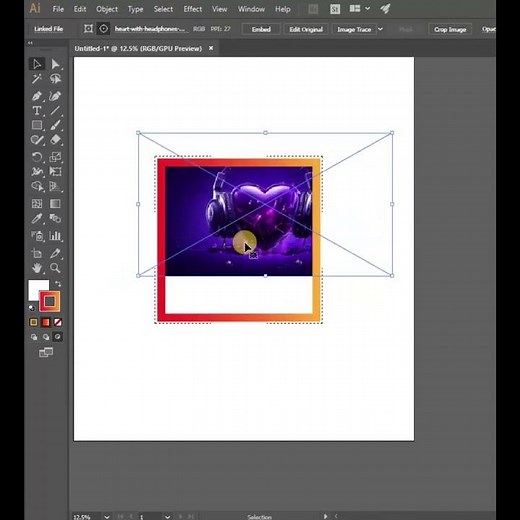Collapse the tools panel double arrow
The height and width of the screenshot is (520, 520).
[x=30, y=43]
